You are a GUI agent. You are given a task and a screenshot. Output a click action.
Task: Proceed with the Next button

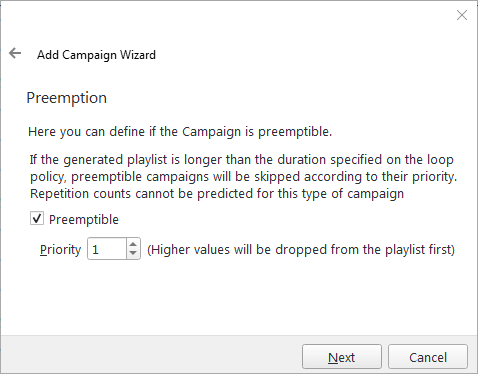coord(342,357)
